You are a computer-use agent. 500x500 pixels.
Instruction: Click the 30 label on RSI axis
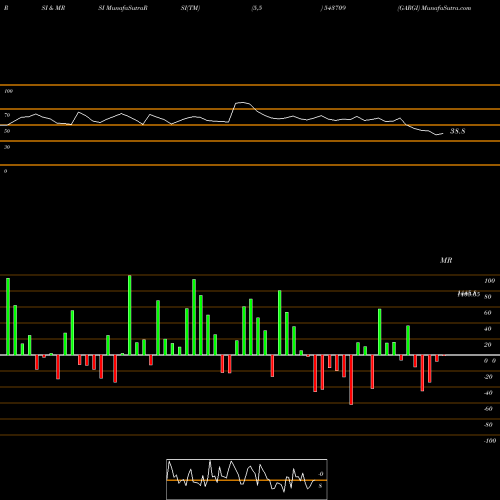[7, 147]
